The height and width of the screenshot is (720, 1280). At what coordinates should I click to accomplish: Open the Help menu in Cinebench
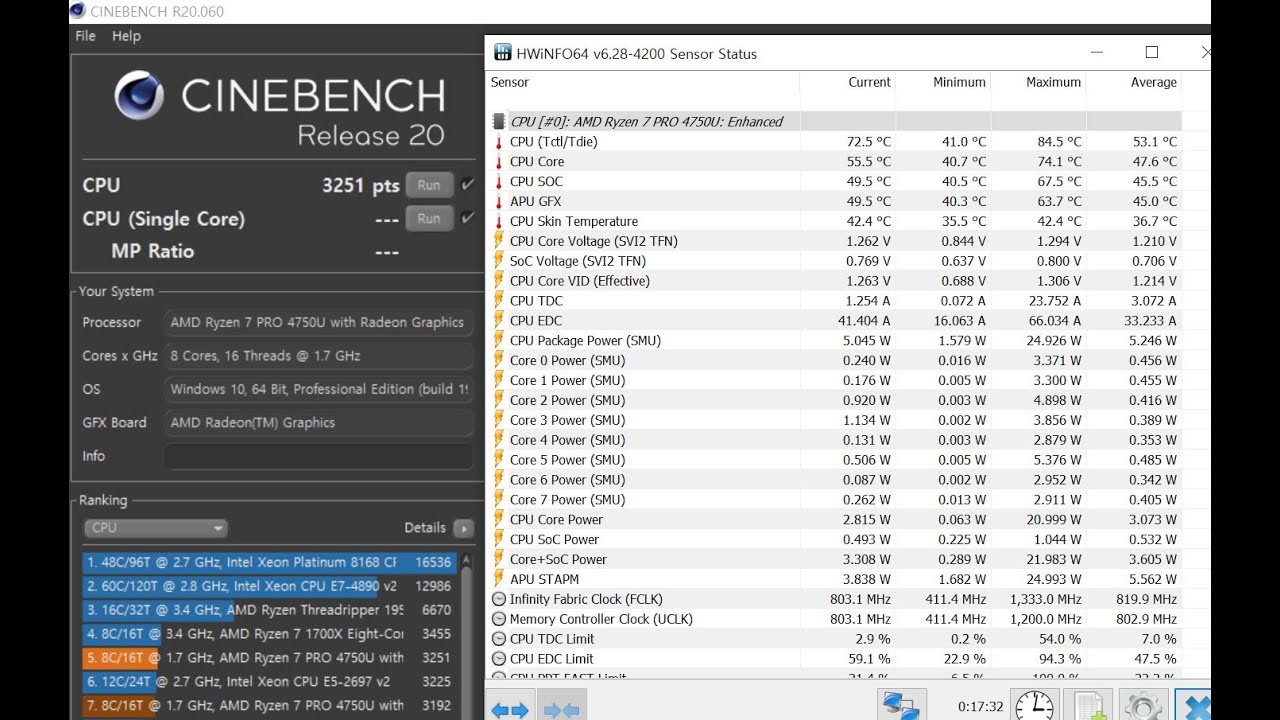126,36
